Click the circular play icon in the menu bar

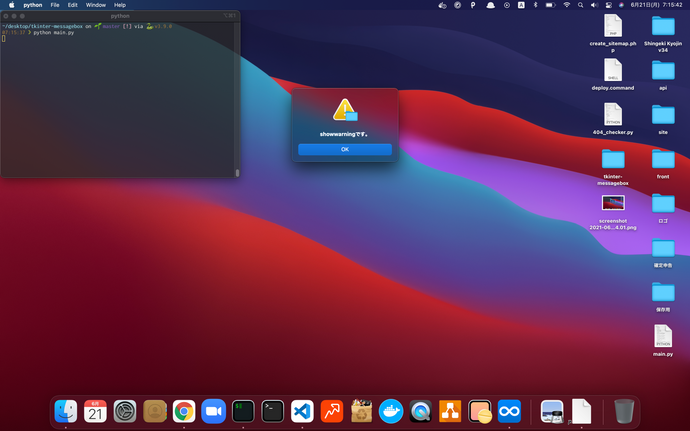click(506, 5)
